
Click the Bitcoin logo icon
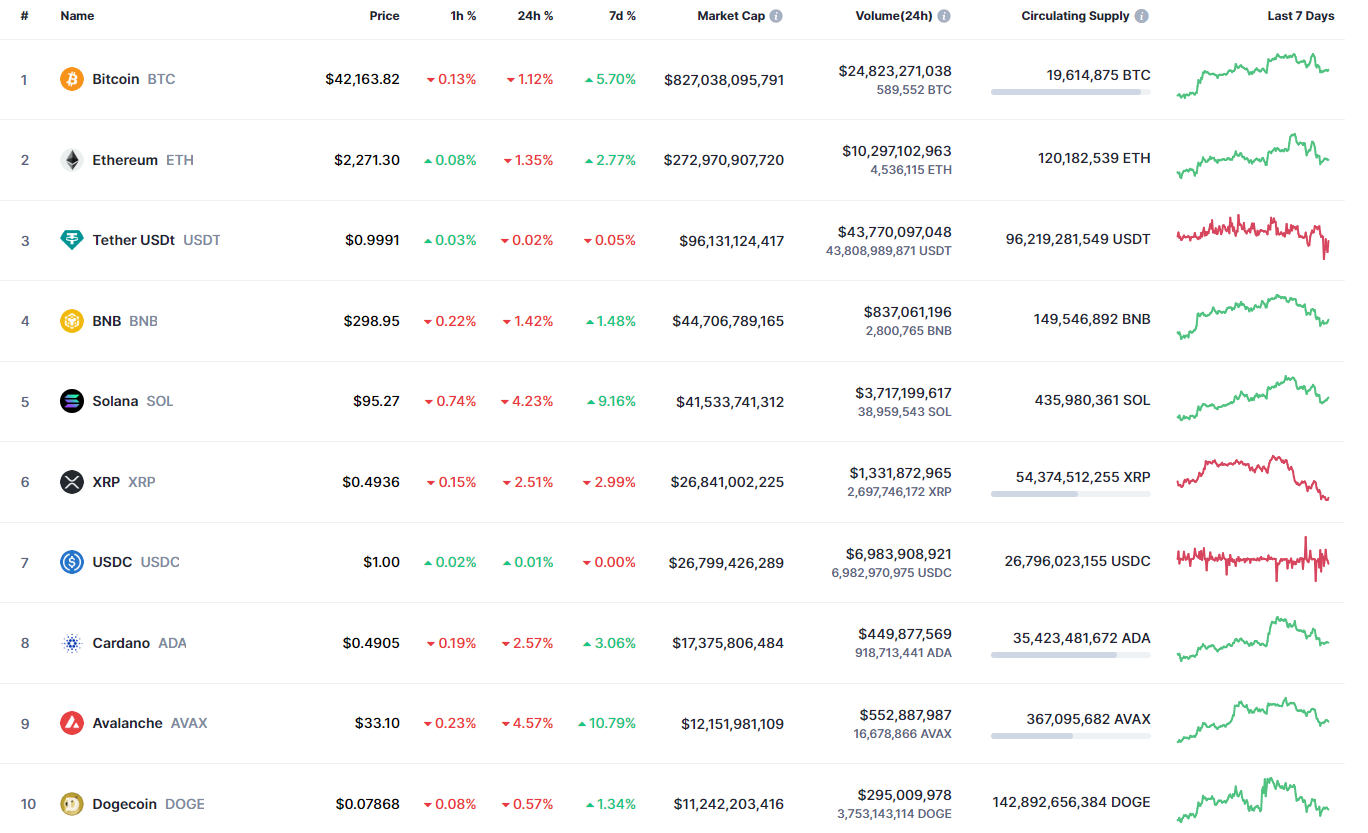coord(72,79)
